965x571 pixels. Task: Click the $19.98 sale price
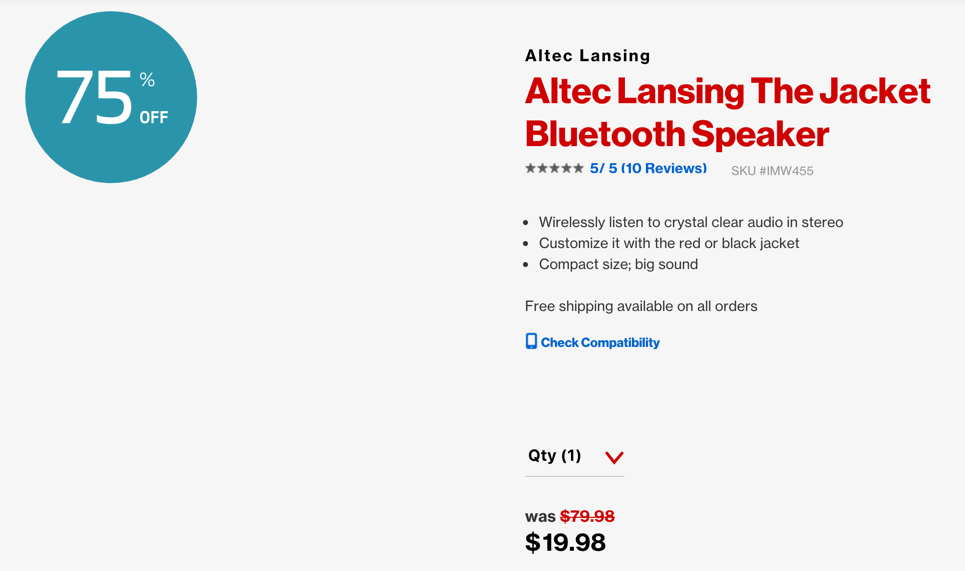pyautogui.click(x=565, y=543)
